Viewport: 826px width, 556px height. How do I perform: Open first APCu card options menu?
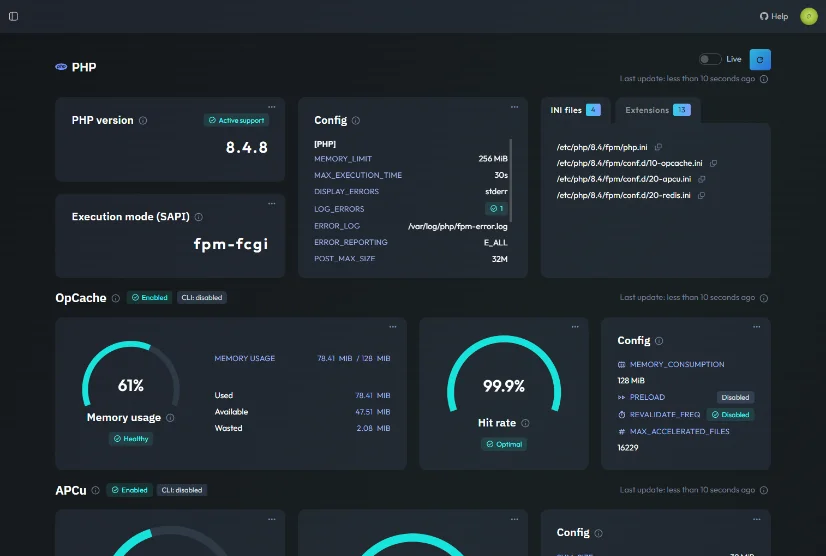(272, 519)
